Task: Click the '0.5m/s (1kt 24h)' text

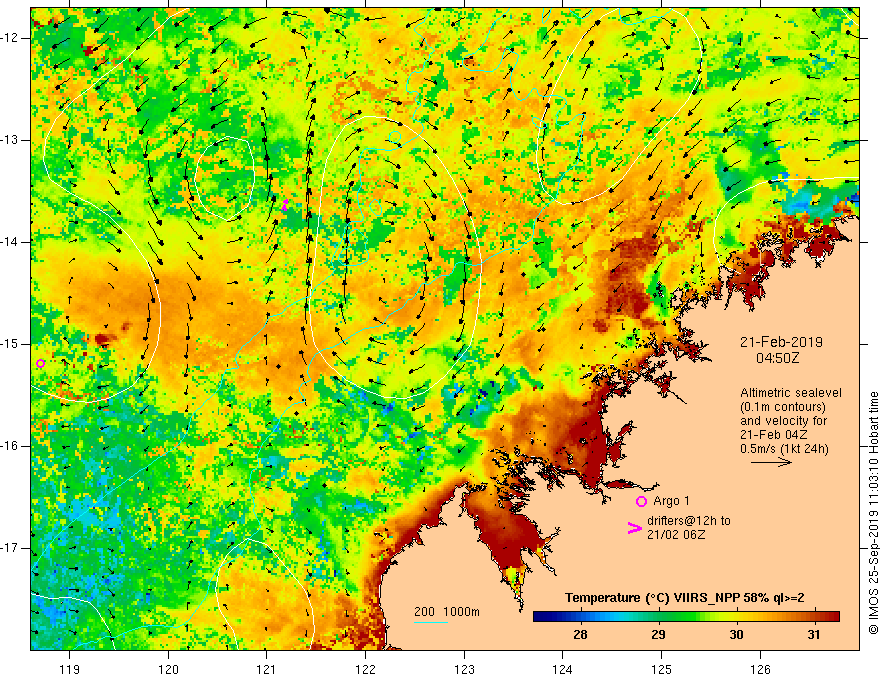Action: point(784,449)
